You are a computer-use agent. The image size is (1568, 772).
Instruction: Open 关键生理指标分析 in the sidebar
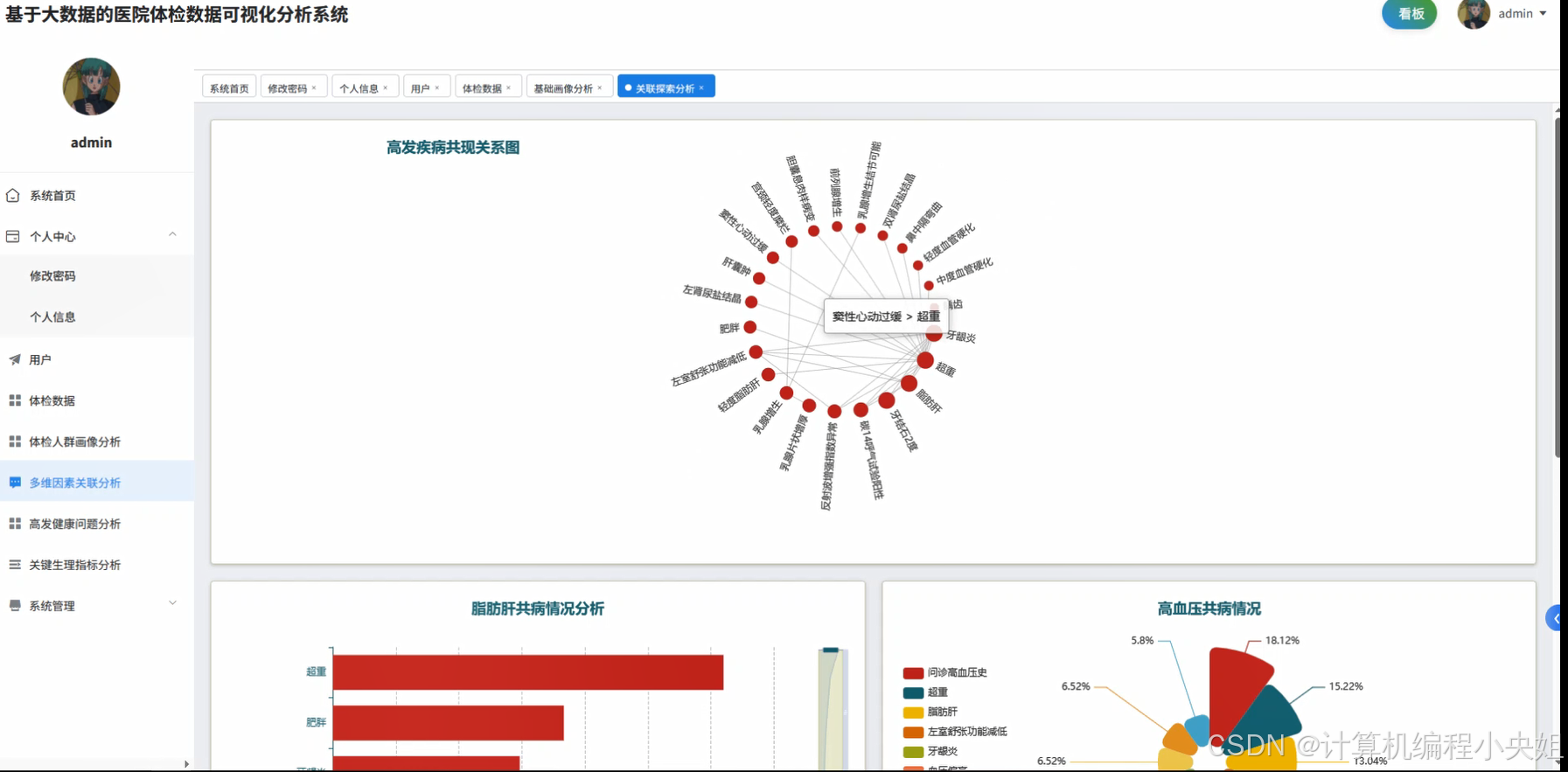[x=96, y=565]
